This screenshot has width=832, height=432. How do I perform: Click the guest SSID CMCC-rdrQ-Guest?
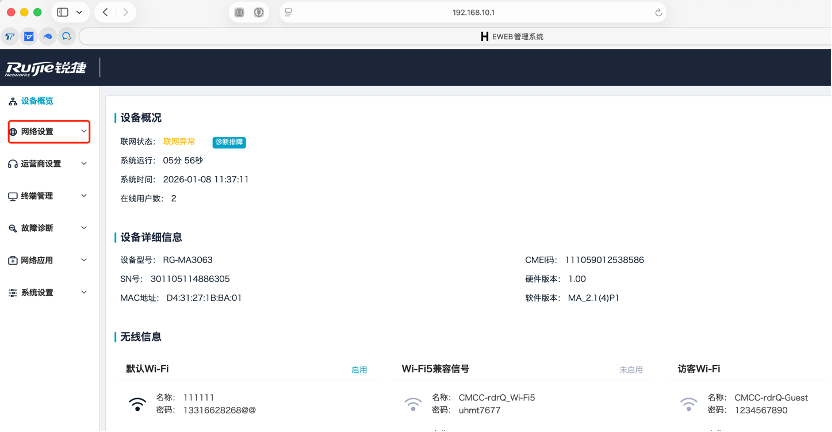(772, 398)
